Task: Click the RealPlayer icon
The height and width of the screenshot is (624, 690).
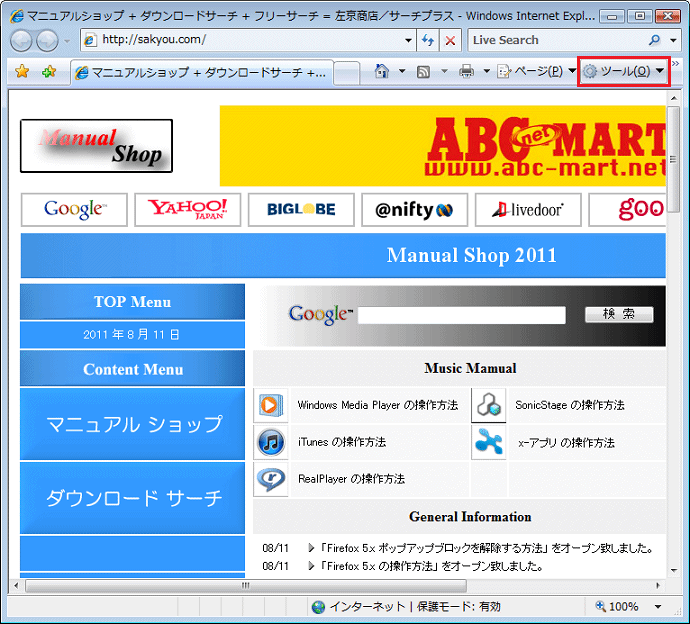Action: pyautogui.click(x=271, y=479)
